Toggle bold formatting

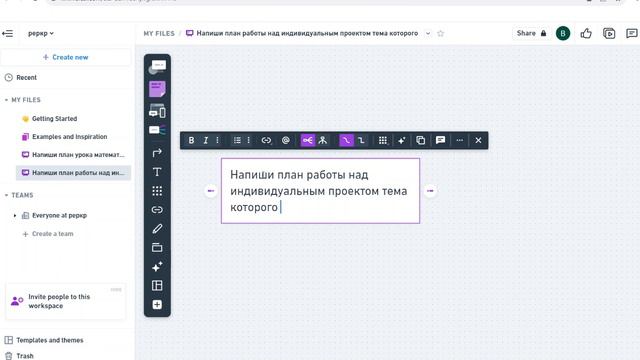click(x=191, y=140)
